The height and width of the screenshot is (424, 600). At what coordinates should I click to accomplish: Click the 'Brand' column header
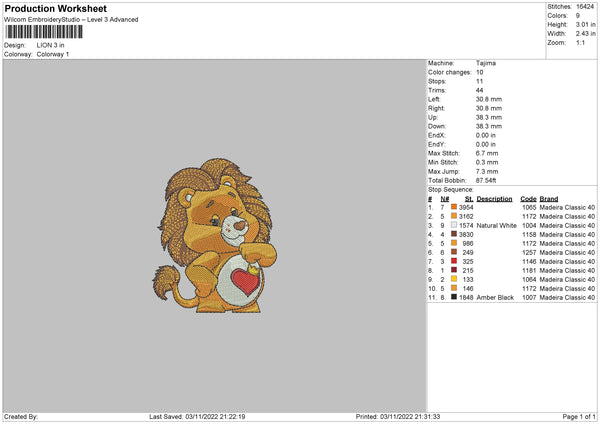point(549,199)
